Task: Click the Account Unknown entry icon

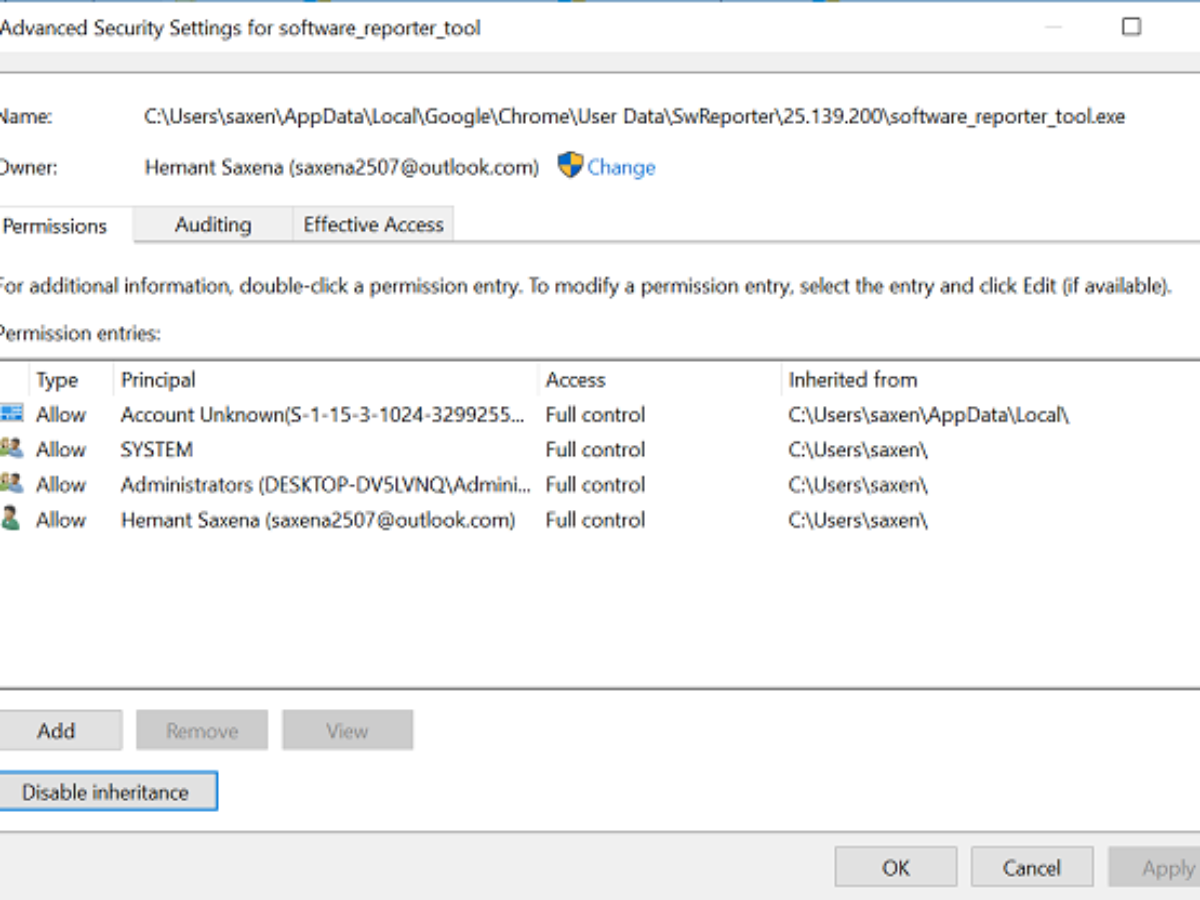Action: pyautogui.click(x=11, y=414)
